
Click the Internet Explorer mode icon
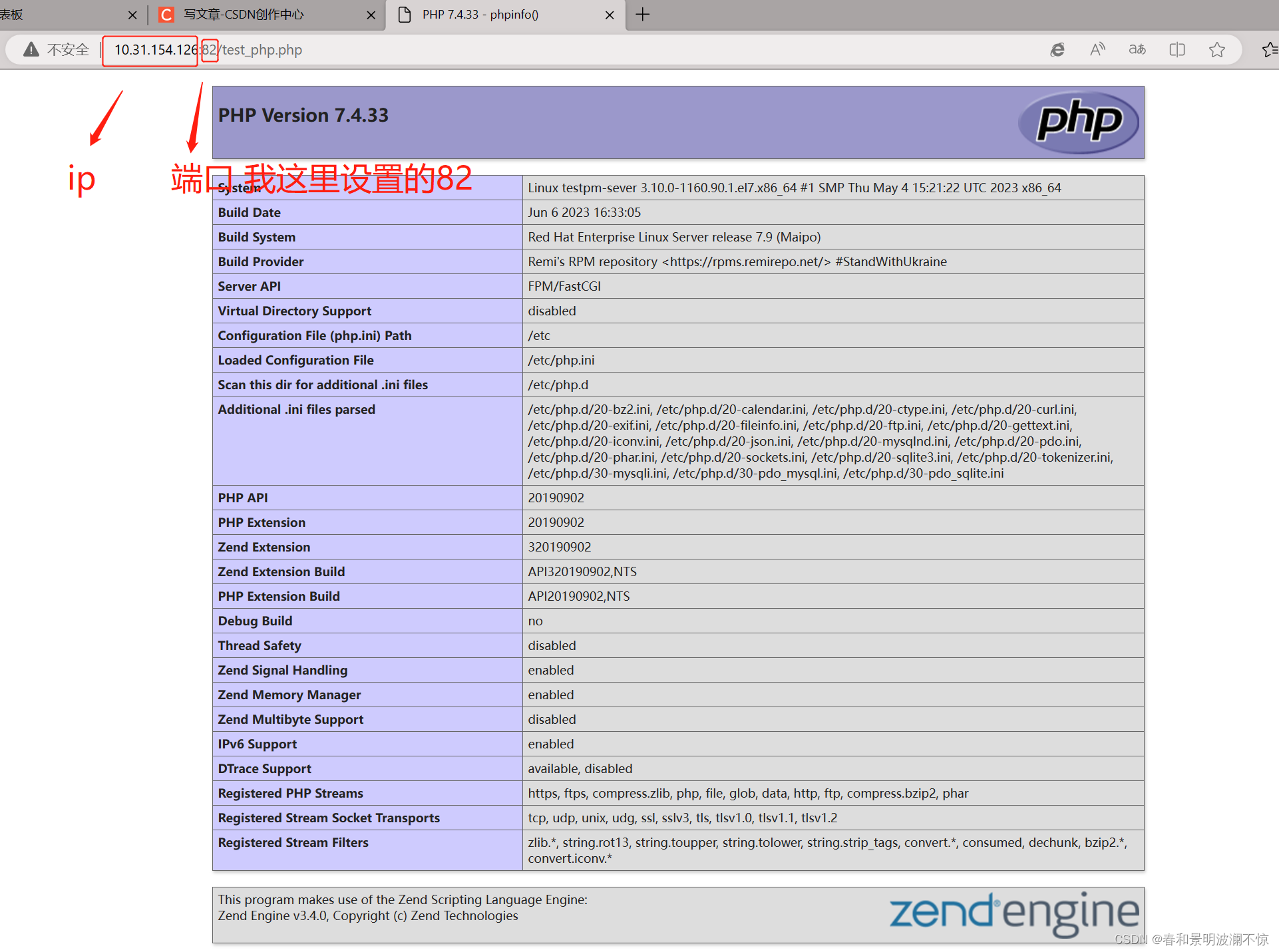tap(1057, 50)
